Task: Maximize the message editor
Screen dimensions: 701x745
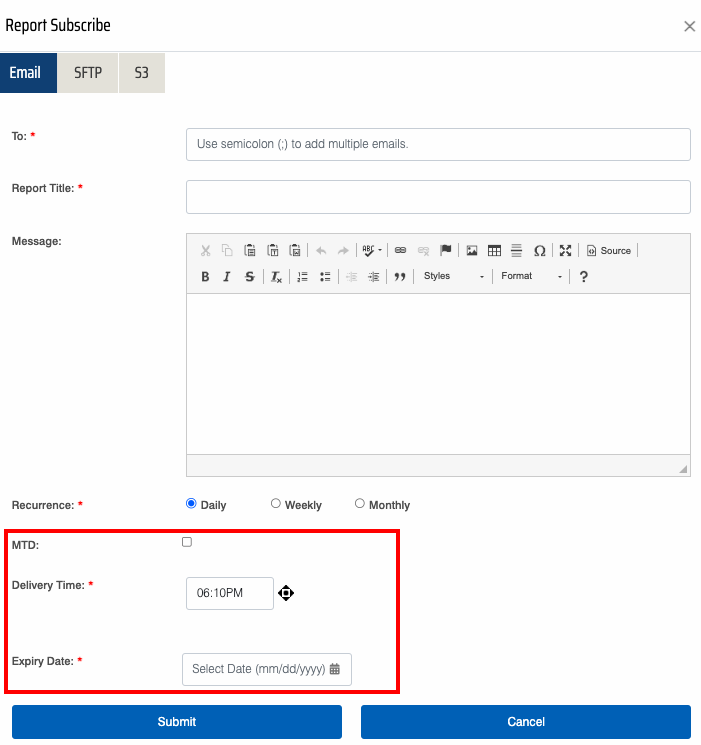Action: coord(565,251)
